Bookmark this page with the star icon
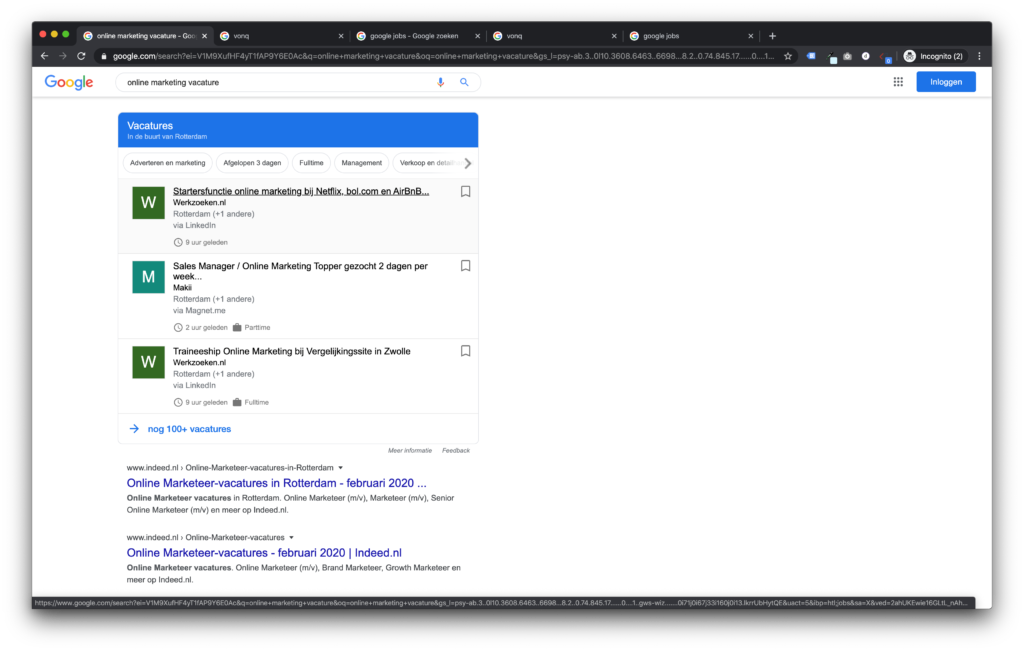Viewport: 1024px width, 651px height. pyautogui.click(x=788, y=56)
